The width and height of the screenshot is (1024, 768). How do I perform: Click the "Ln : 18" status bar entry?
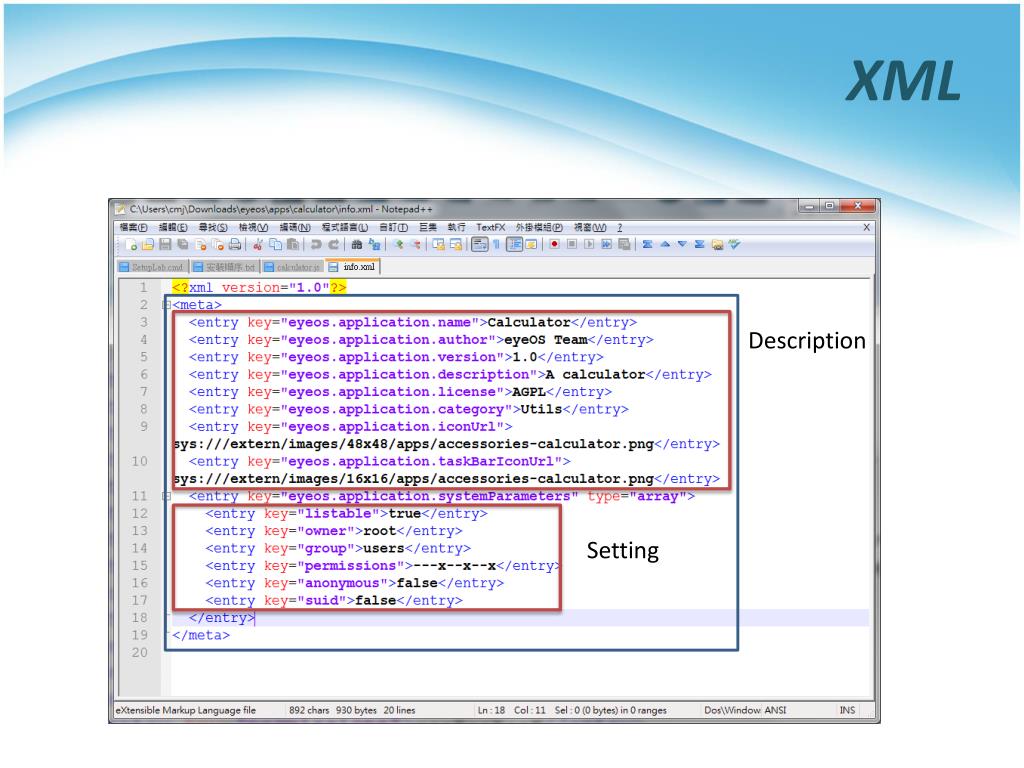(x=491, y=711)
